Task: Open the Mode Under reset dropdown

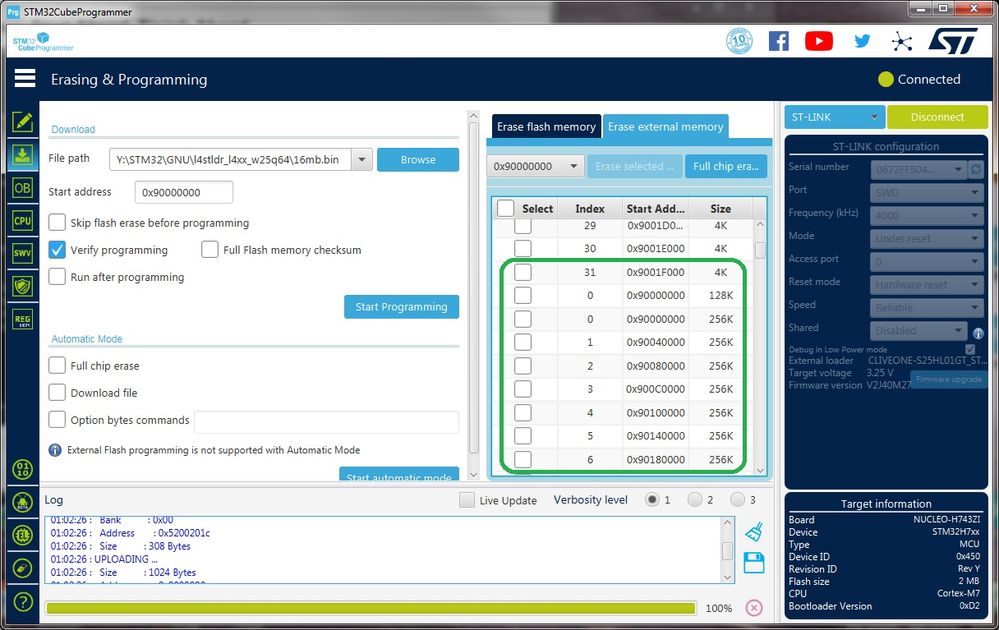Action: [x=927, y=238]
